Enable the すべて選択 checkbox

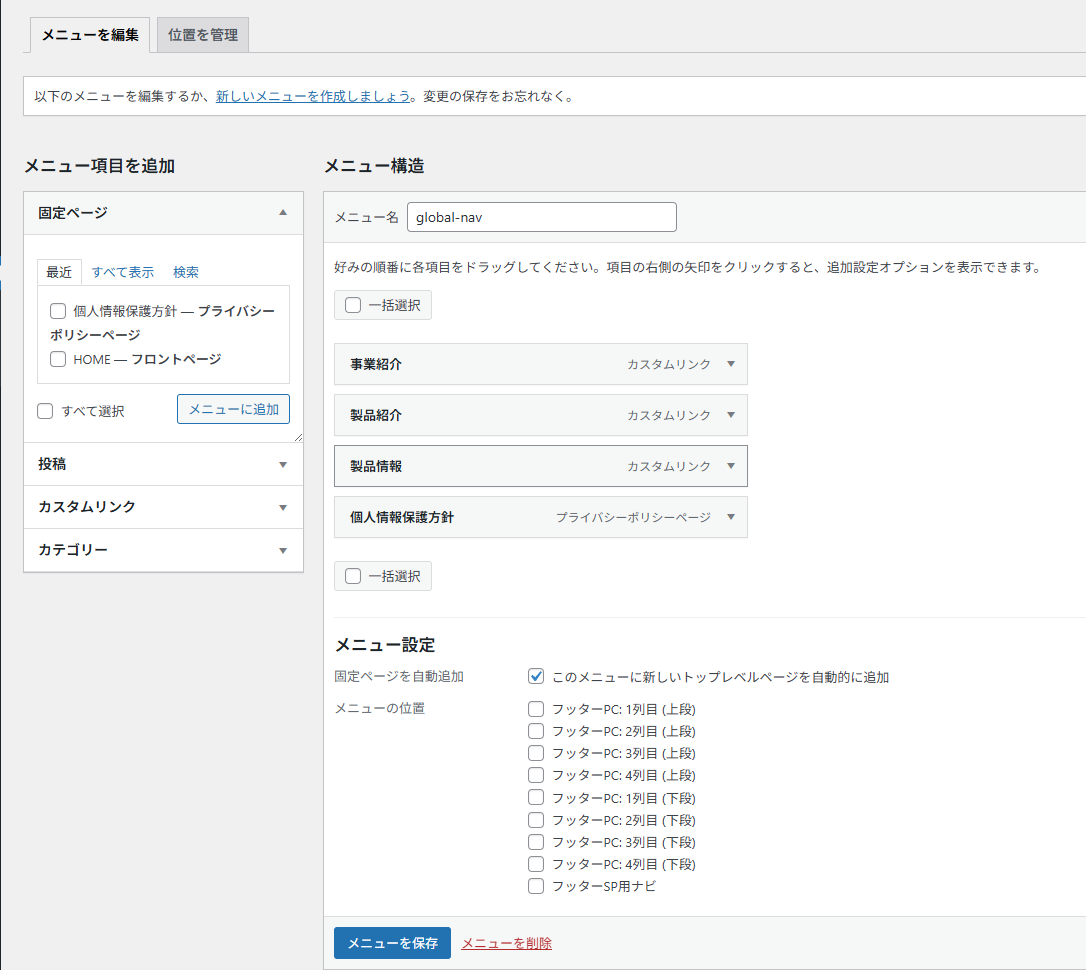pyautogui.click(x=43, y=411)
